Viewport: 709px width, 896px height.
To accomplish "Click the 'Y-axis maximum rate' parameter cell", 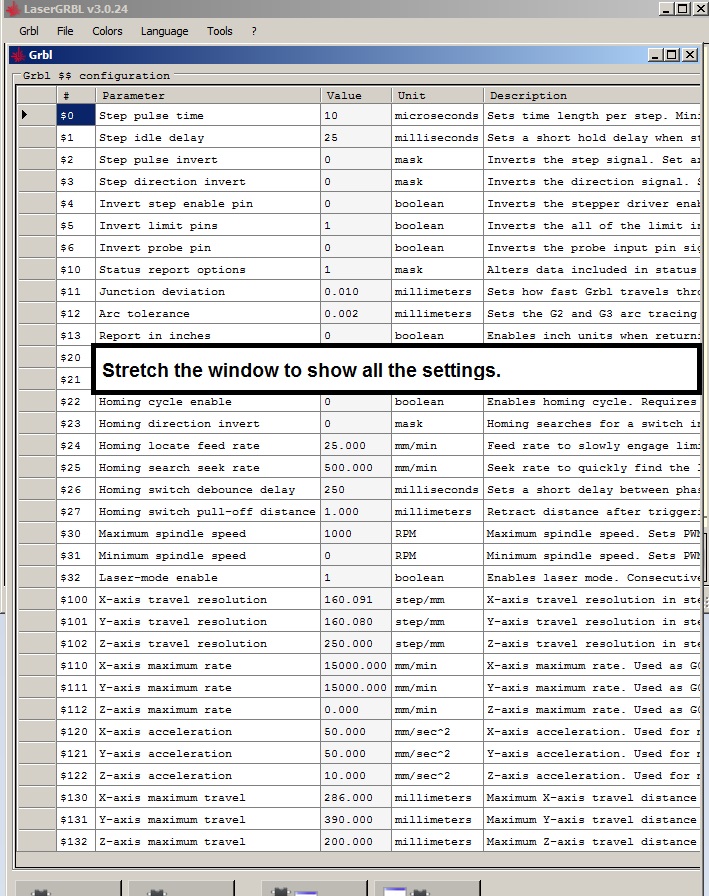I will click(208, 688).
